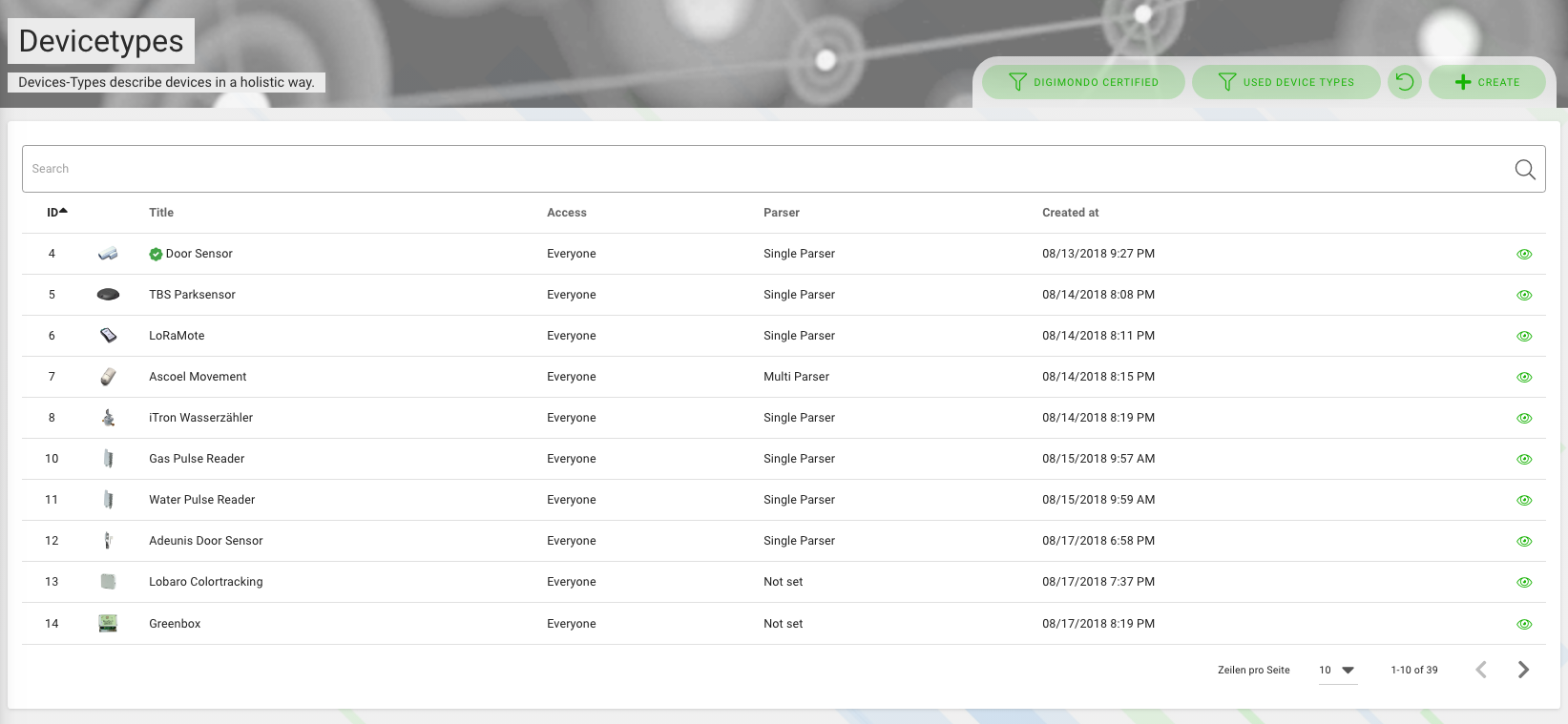Click the refresh list icon button
Screen dimensions: 1568x724
pyautogui.click(x=1404, y=82)
